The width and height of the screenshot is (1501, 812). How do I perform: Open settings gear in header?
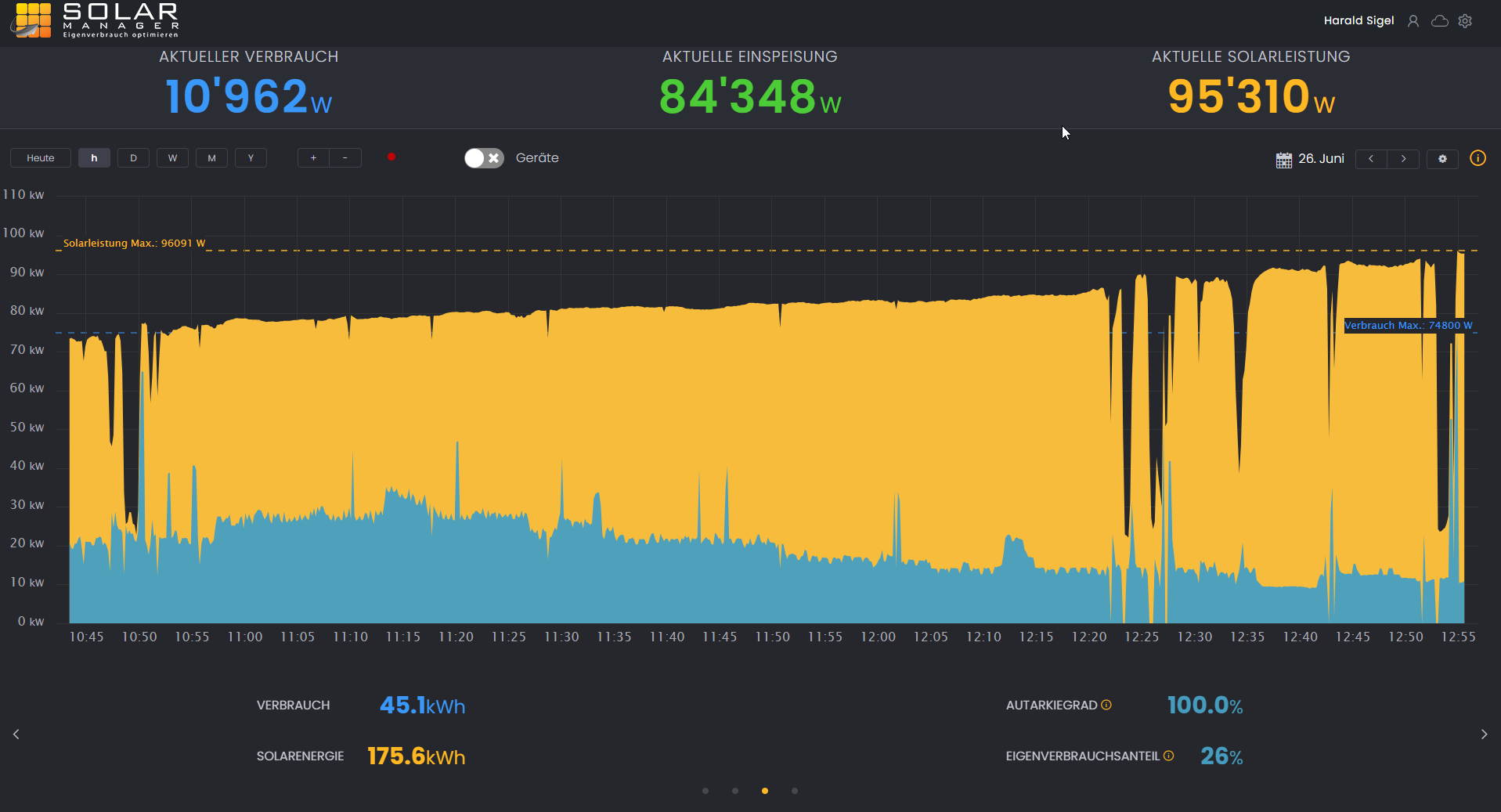[1465, 21]
